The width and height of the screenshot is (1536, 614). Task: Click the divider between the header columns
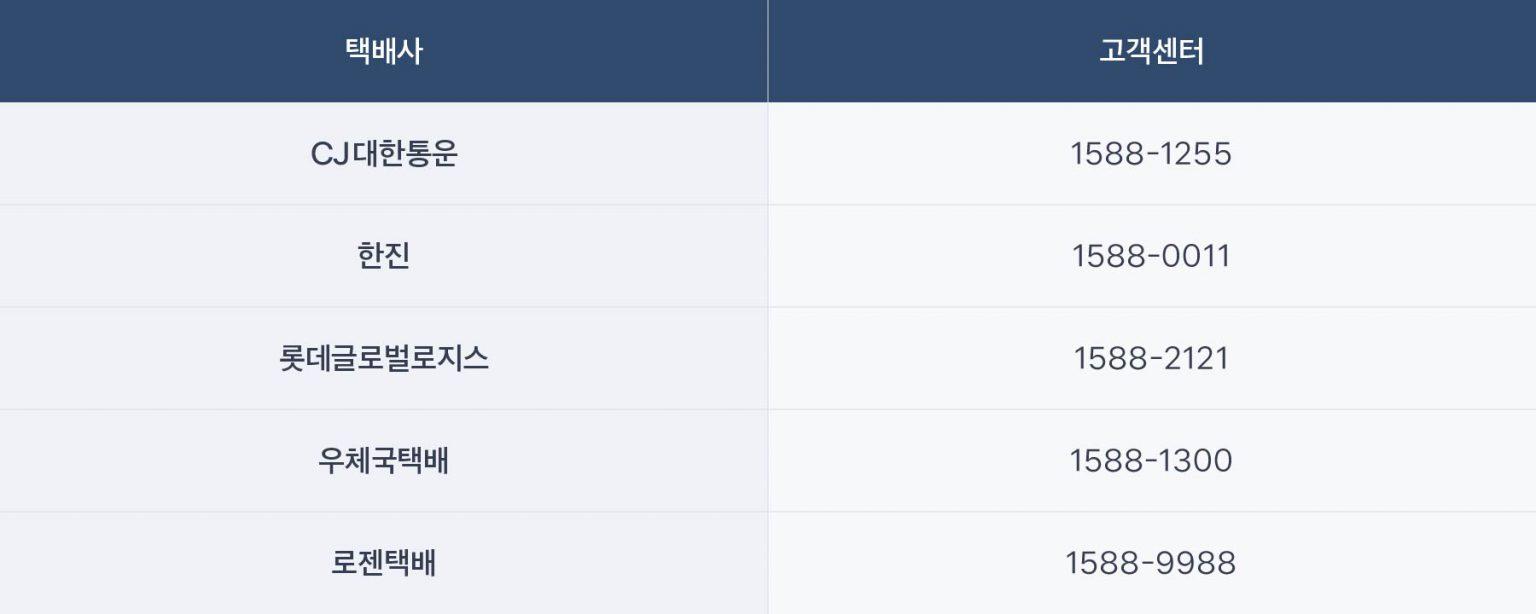click(768, 51)
